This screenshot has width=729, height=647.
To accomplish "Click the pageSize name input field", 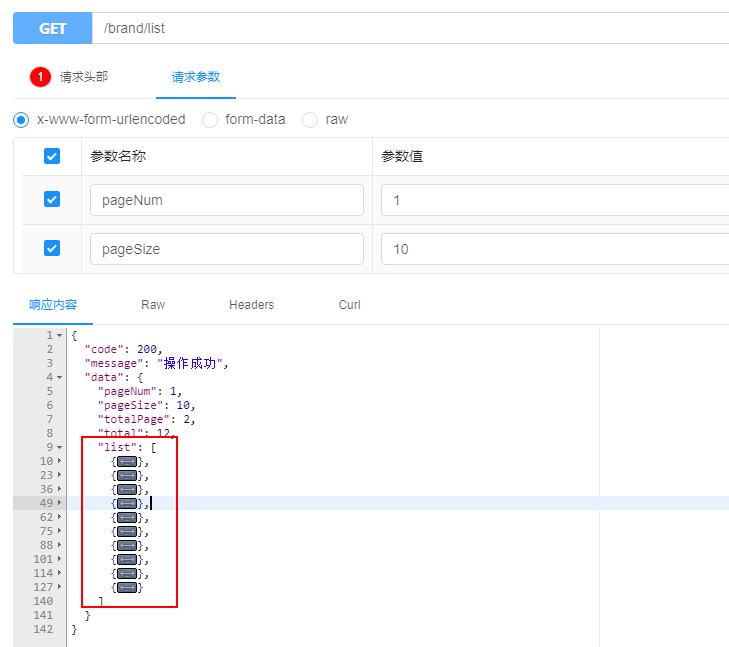I will (227, 249).
